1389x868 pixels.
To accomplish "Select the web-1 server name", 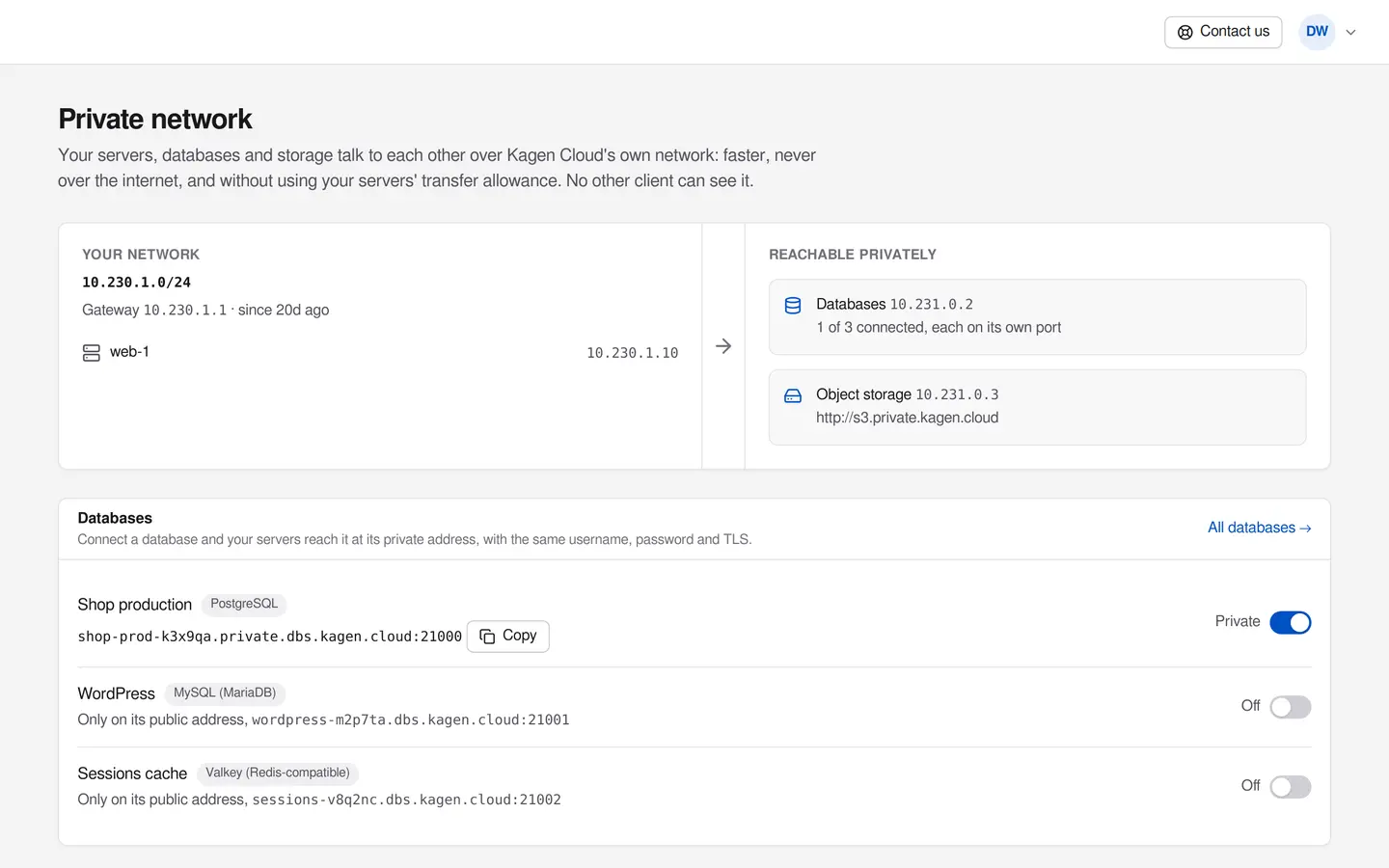I will [129, 352].
